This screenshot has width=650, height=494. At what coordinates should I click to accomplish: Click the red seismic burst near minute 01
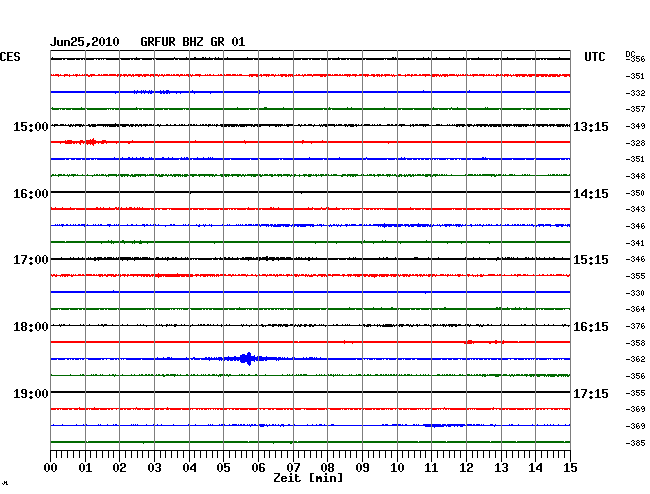91,142
